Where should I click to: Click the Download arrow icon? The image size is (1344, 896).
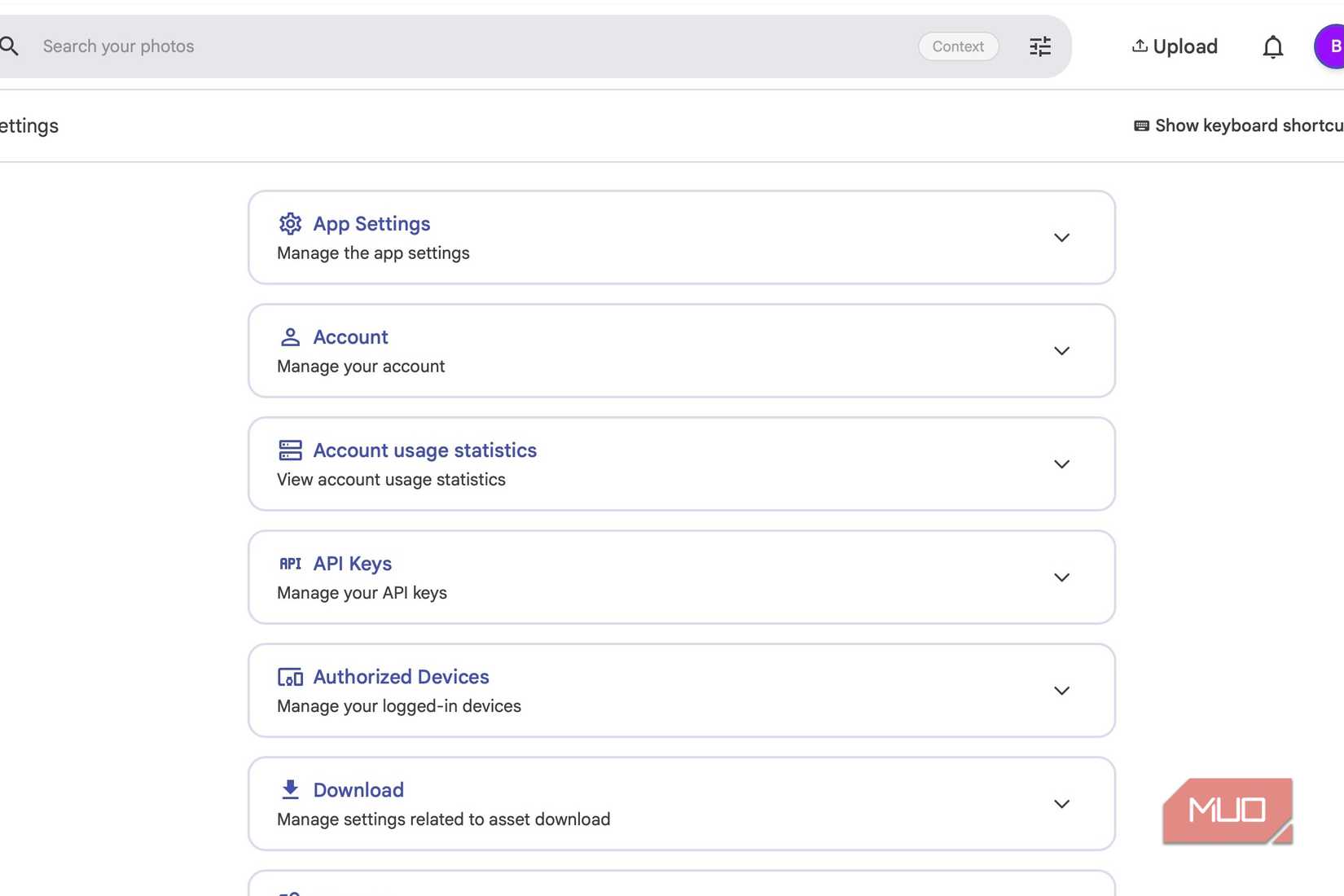tap(290, 789)
